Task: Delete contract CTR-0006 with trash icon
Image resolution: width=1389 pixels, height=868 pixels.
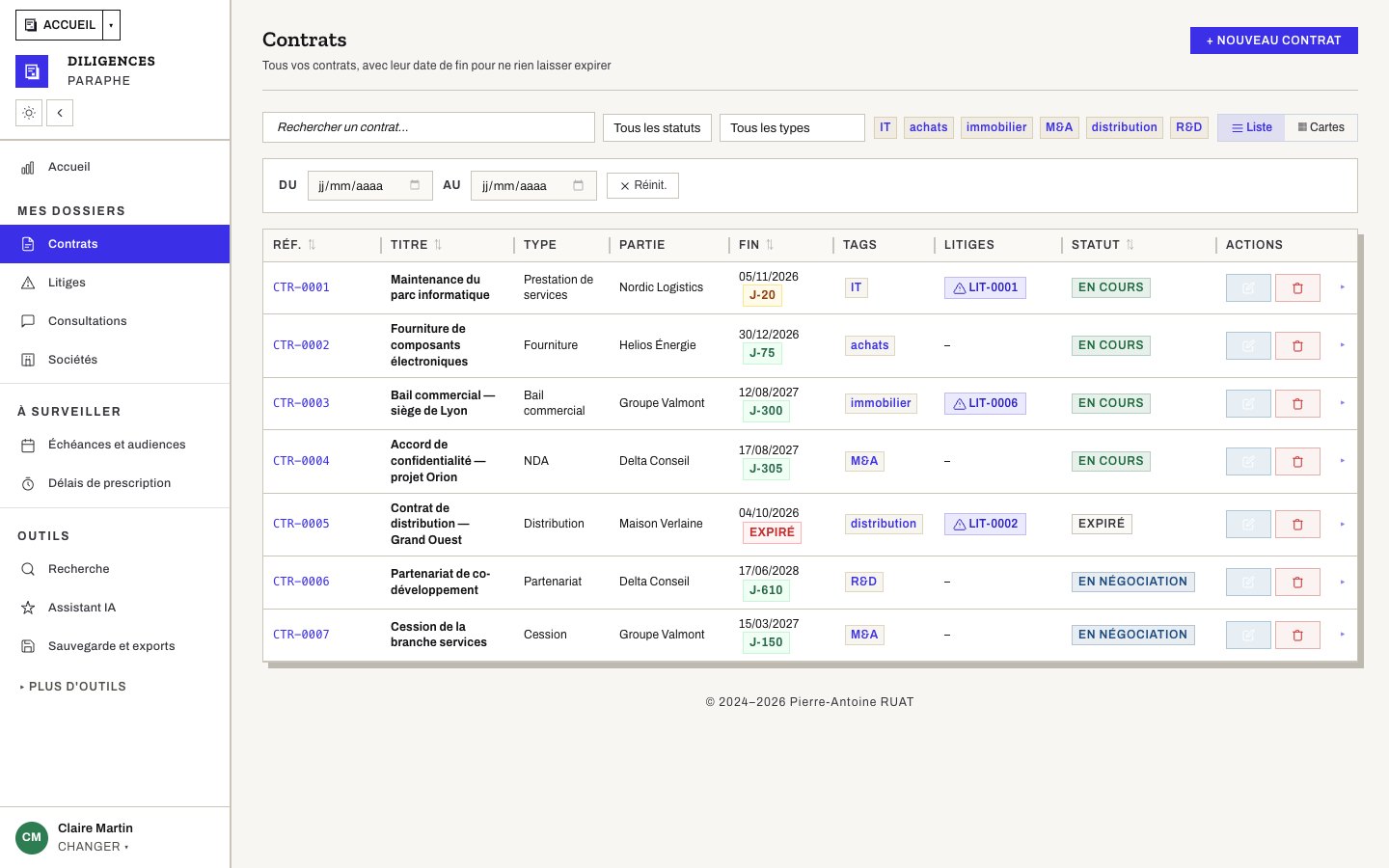Action: tap(1297, 582)
